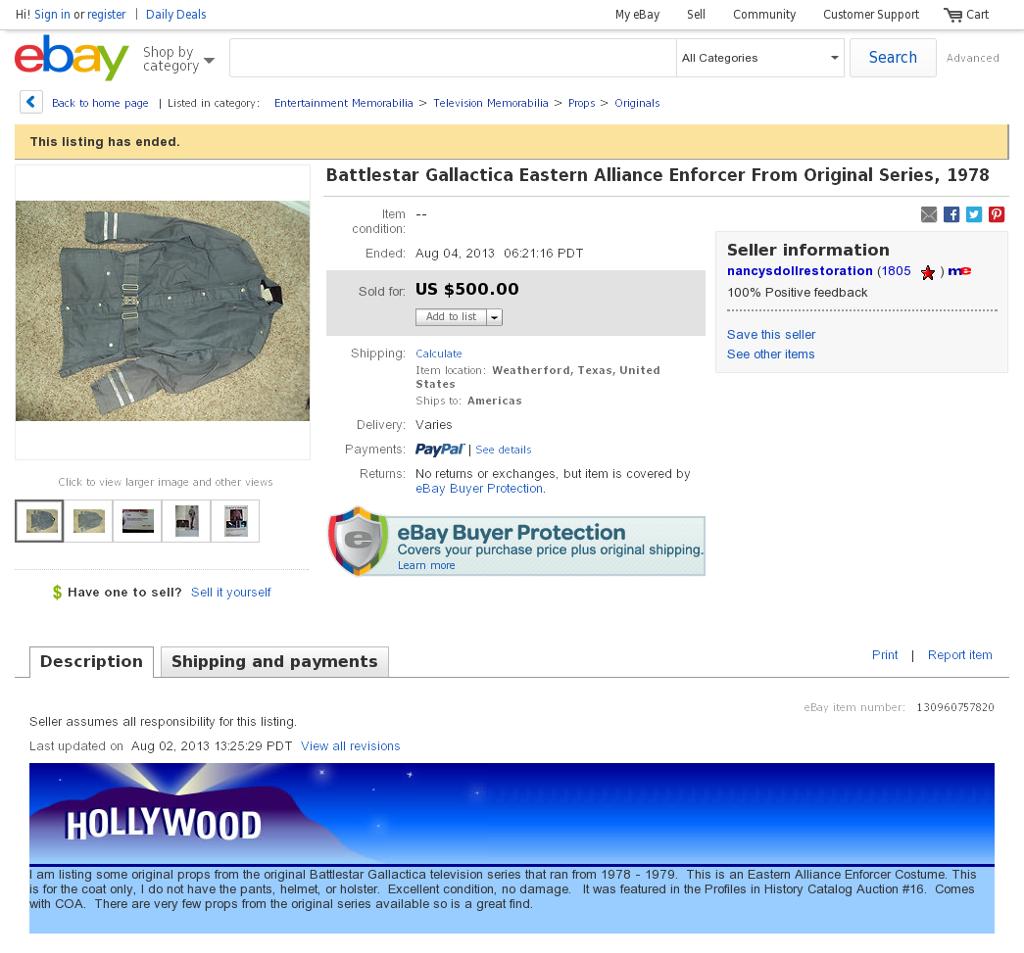1024x953 pixels.
Task: Share listing via email icon
Action: tap(929, 214)
